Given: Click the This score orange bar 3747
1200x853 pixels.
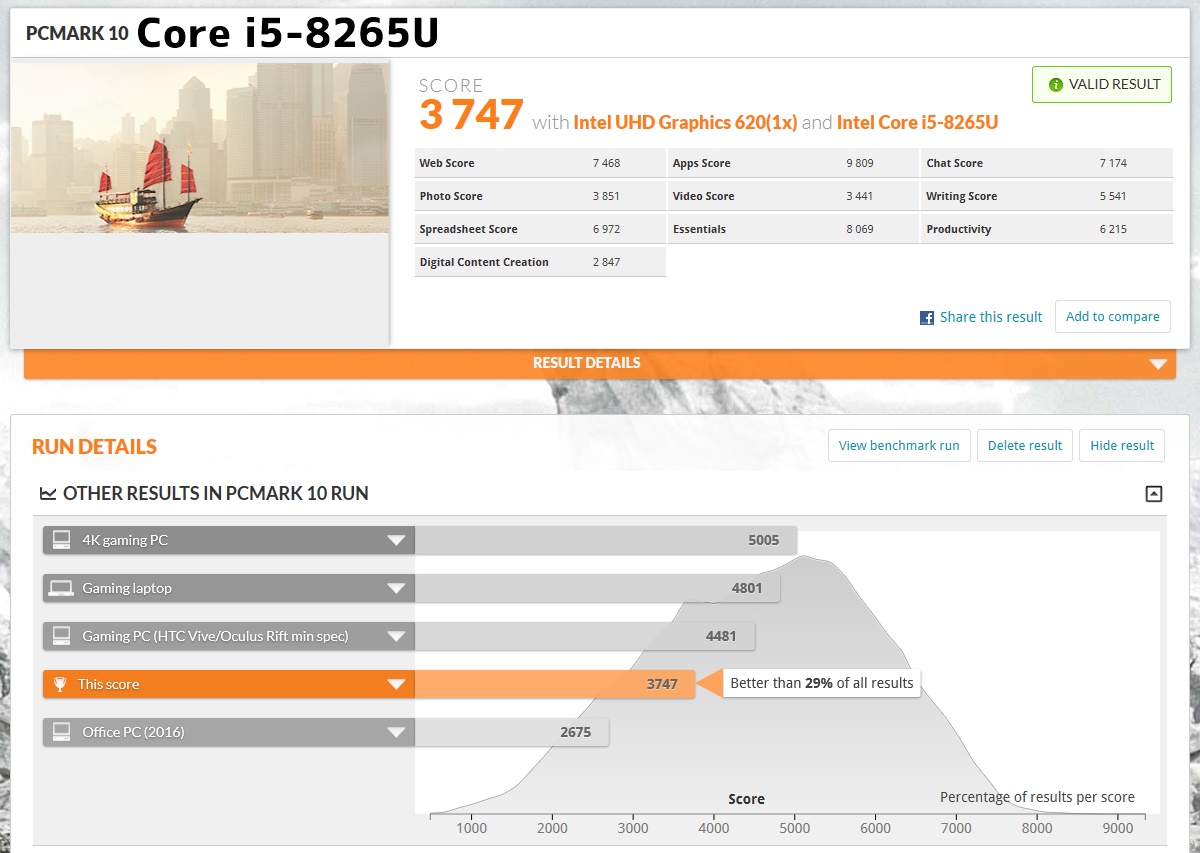Looking at the screenshot, I should (x=555, y=684).
